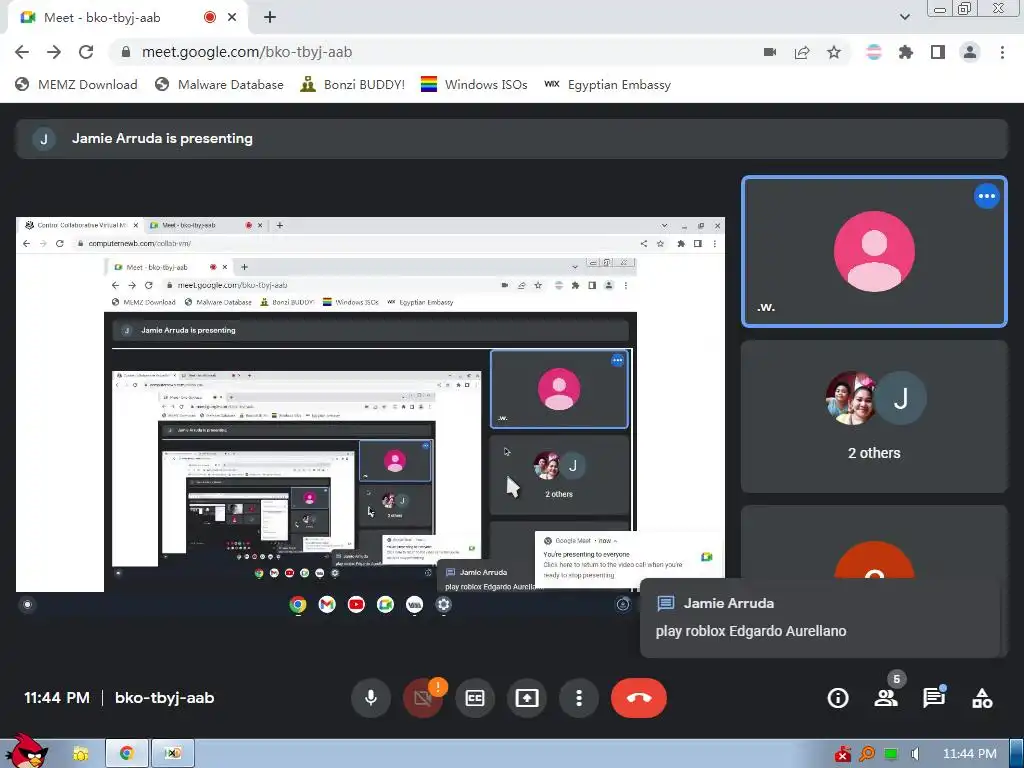Click Chrome icon in presented screen shelf

pos(298,605)
